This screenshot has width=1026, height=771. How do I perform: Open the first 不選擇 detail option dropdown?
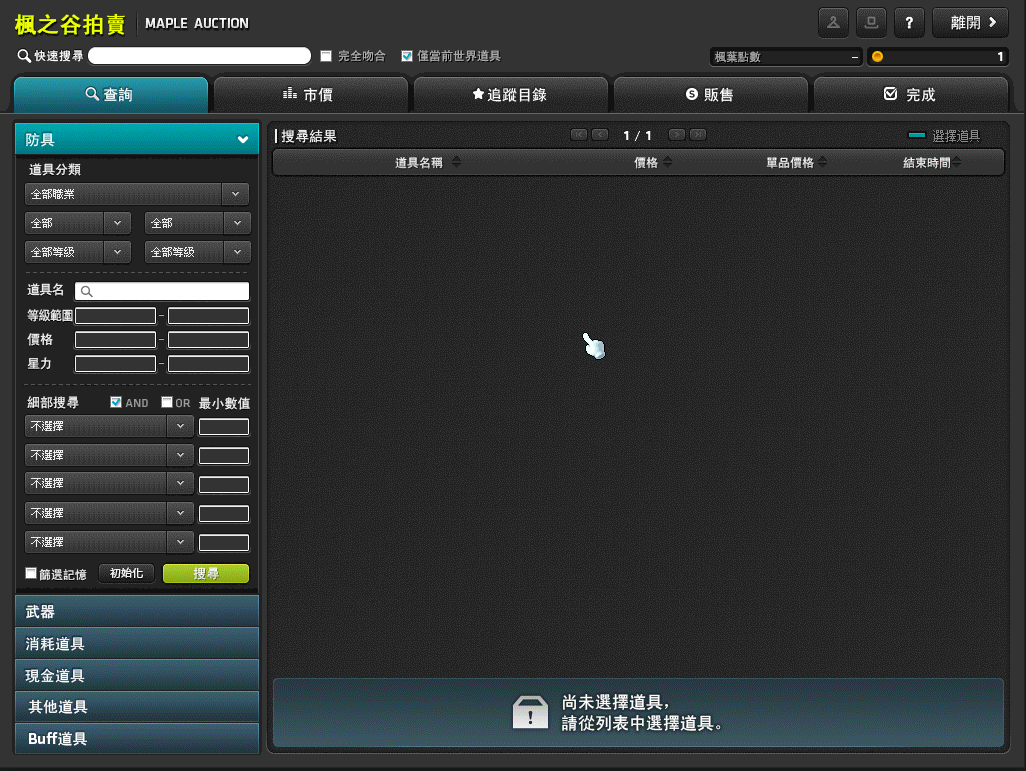(109, 426)
